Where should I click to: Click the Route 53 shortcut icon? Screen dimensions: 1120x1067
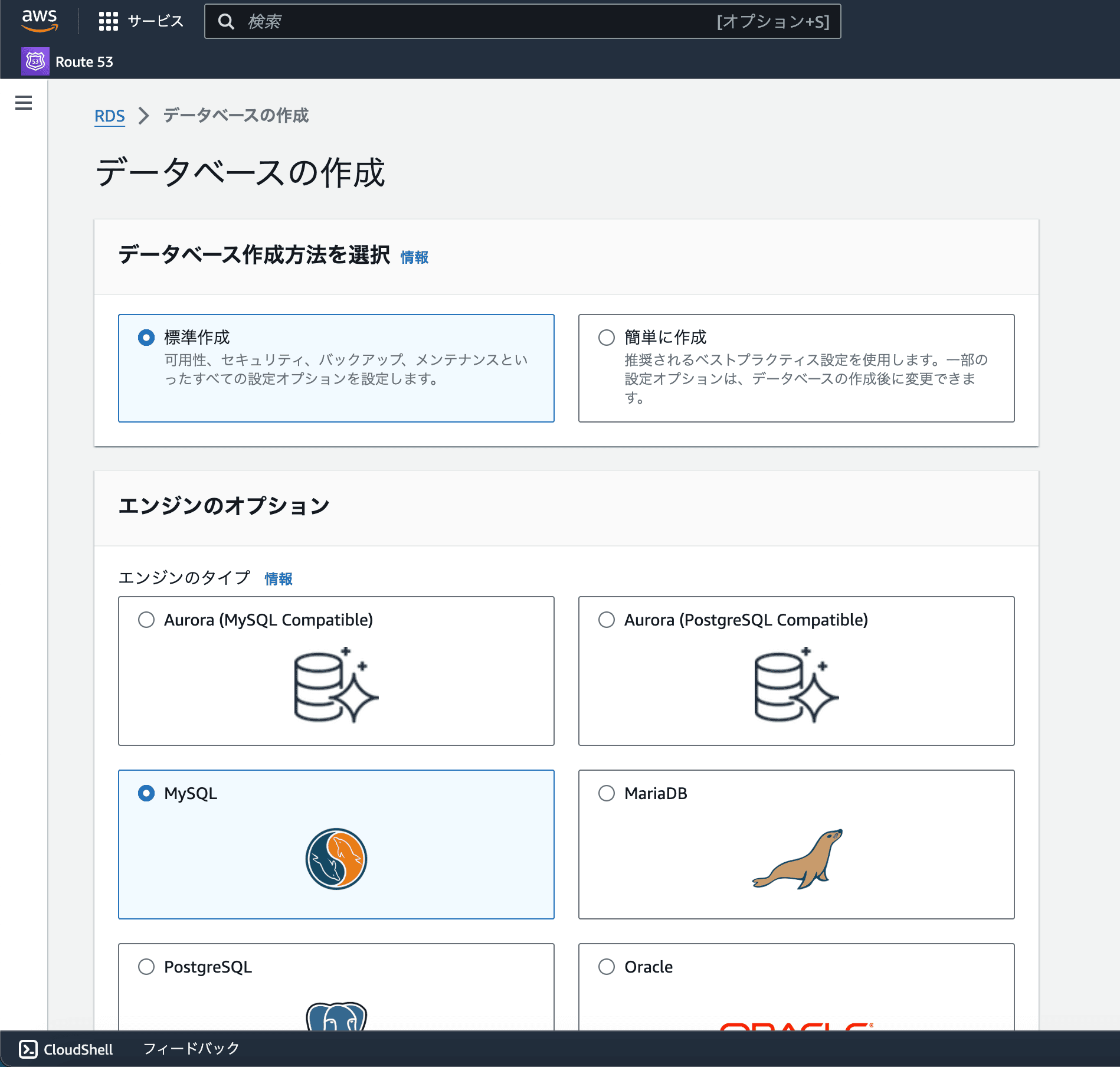tap(35, 61)
